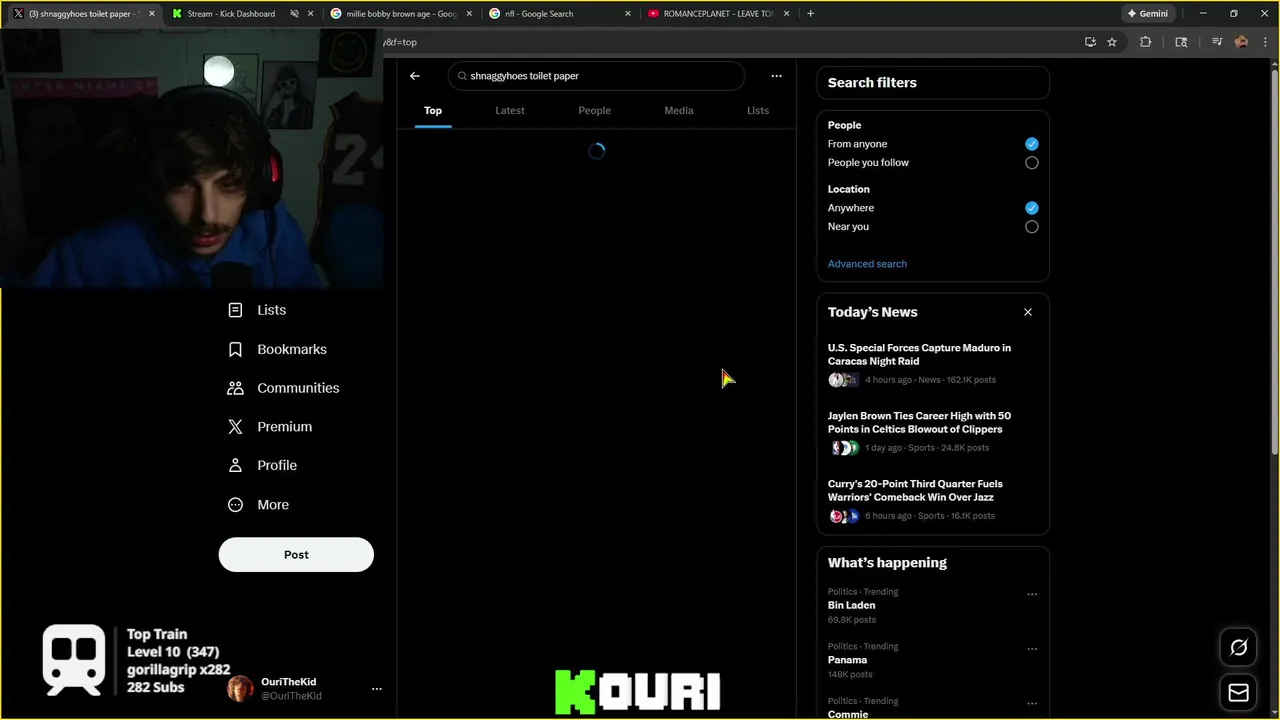Switch to the People tab
Screen dimensions: 1280x720
pos(594,111)
